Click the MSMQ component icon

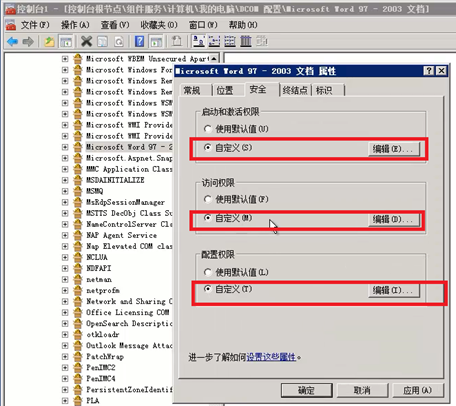coord(77,191)
